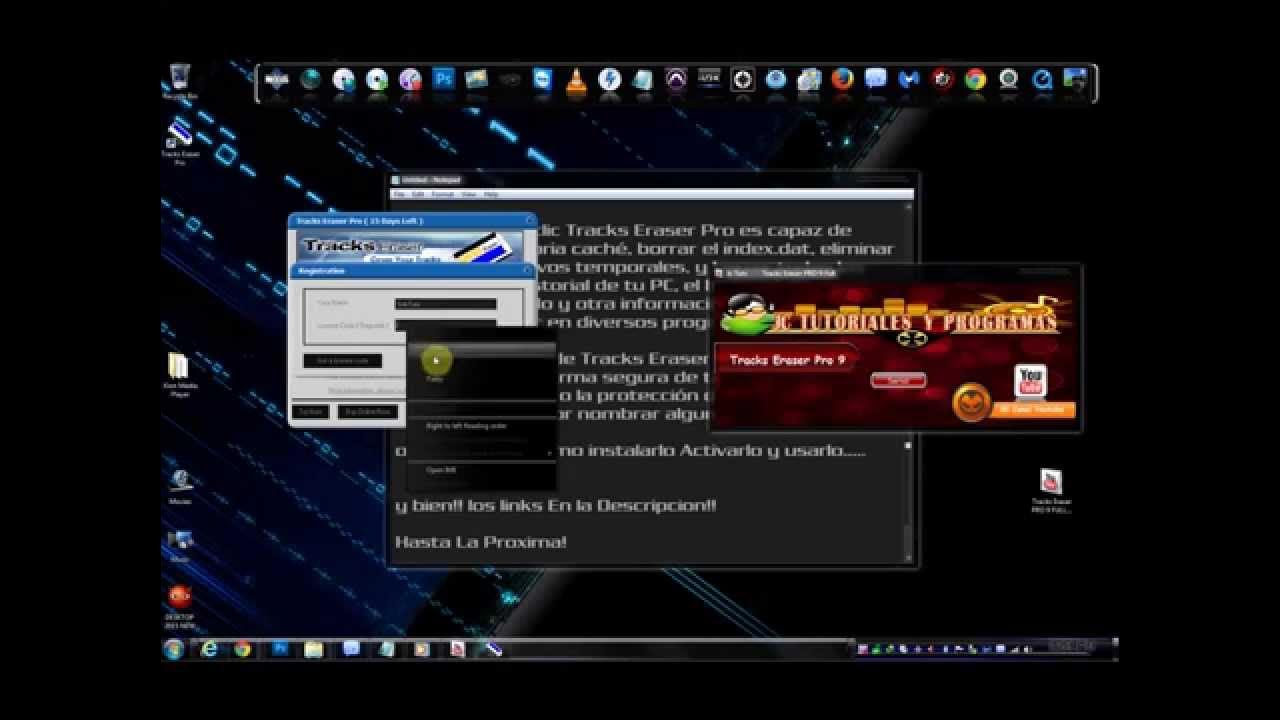Open QuickTime player icon in dock
The width and height of the screenshot is (1280, 720).
tap(1042, 79)
